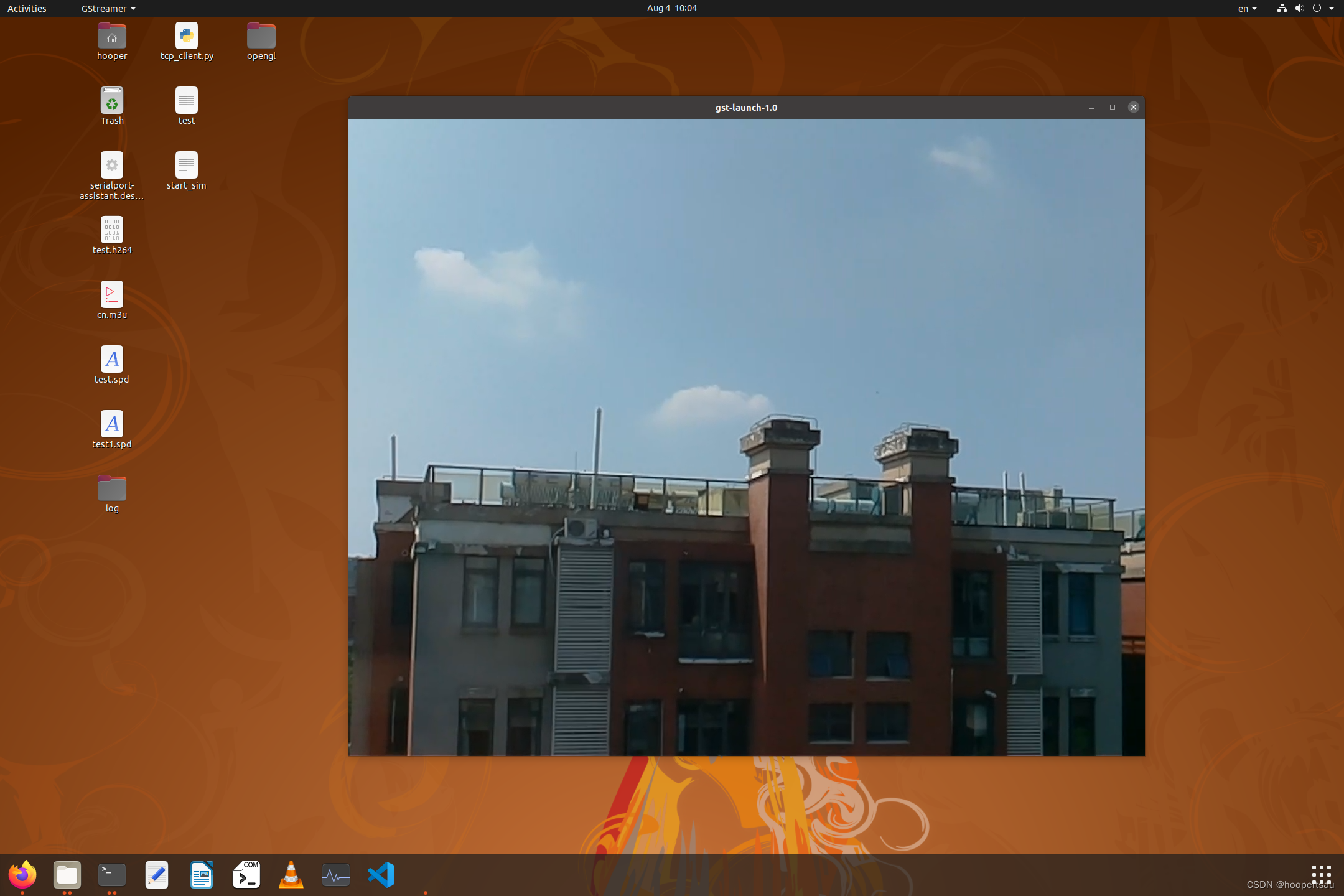Screen dimensions: 1344x896
Task: Open the hooper home folder icon
Action: click(x=112, y=36)
